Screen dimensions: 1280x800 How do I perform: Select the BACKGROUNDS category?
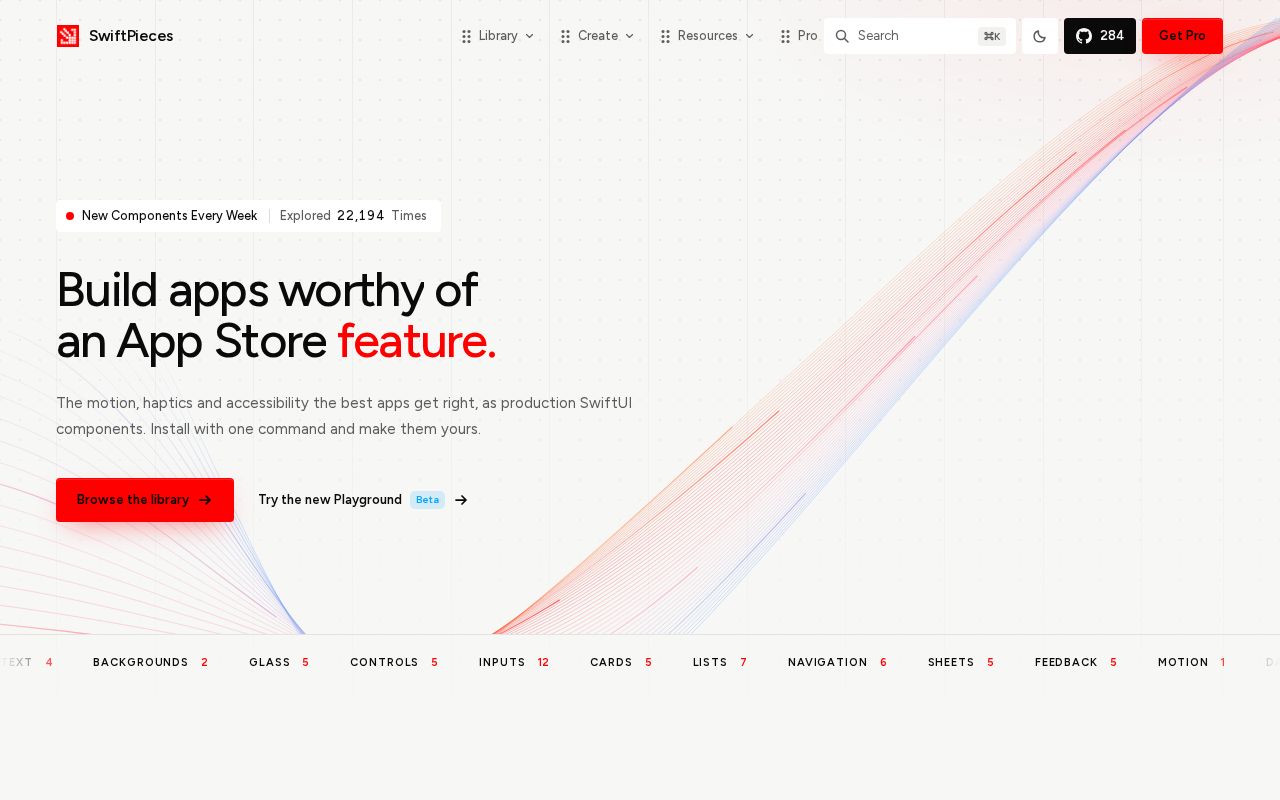pyautogui.click(x=151, y=662)
